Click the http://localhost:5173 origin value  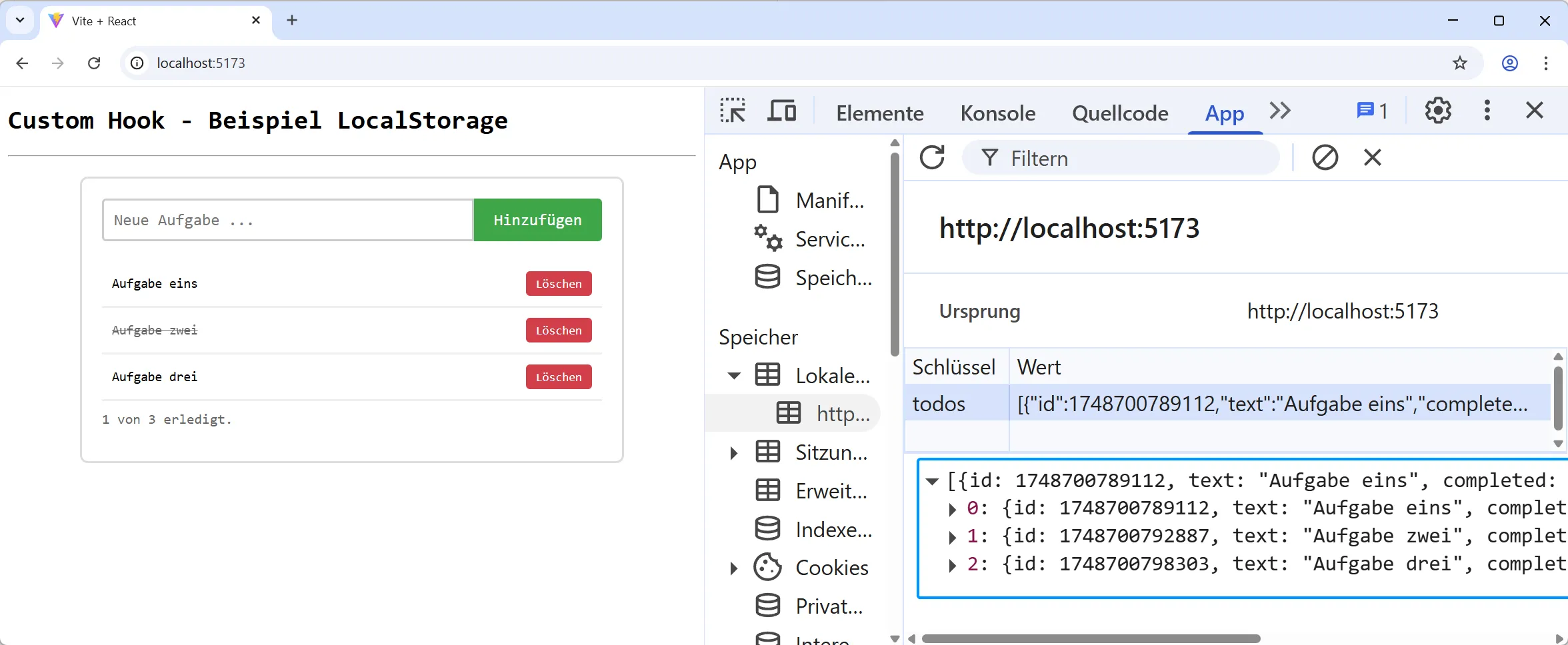click(x=1343, y=311)
